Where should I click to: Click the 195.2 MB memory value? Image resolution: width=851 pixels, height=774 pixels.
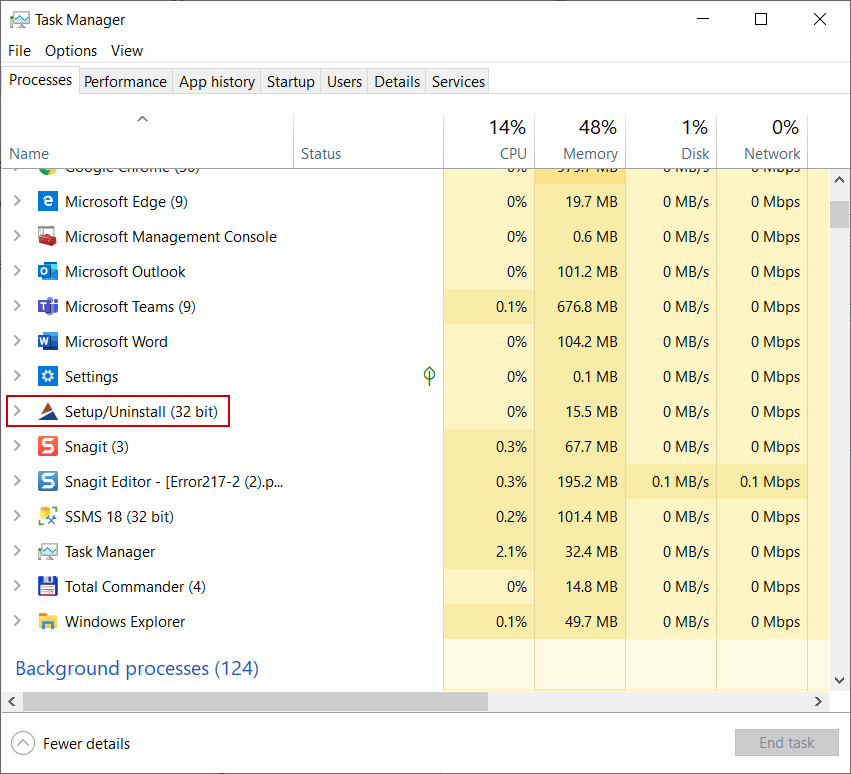pos(587,481)
